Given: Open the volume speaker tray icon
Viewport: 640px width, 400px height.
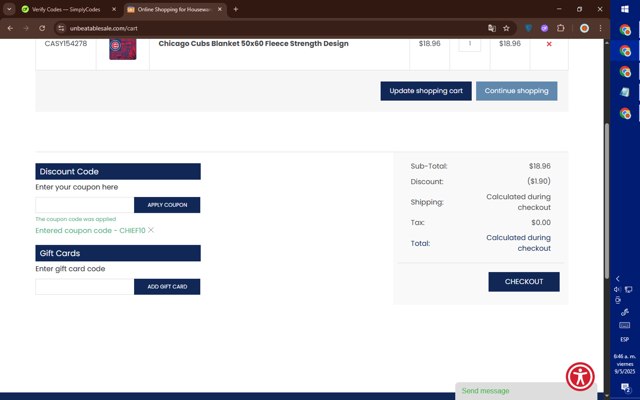Looking at the screenshot, I should (x=617, y=289).
